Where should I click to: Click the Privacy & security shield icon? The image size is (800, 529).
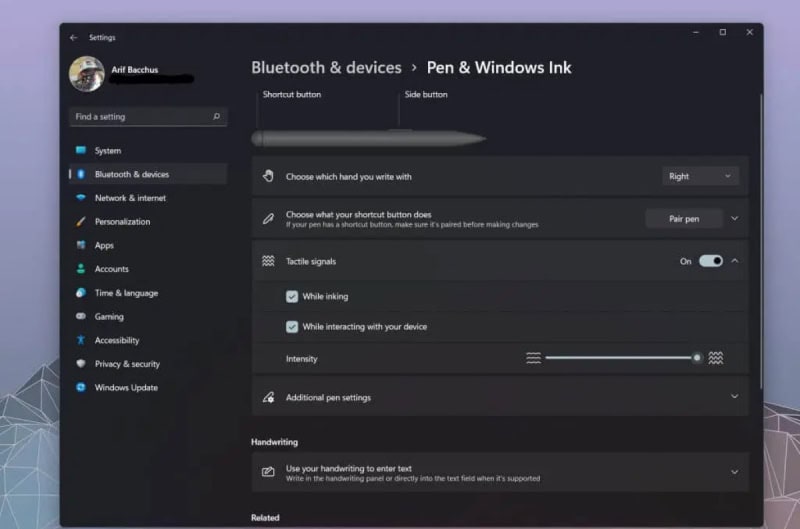click(x=81, y=364)
